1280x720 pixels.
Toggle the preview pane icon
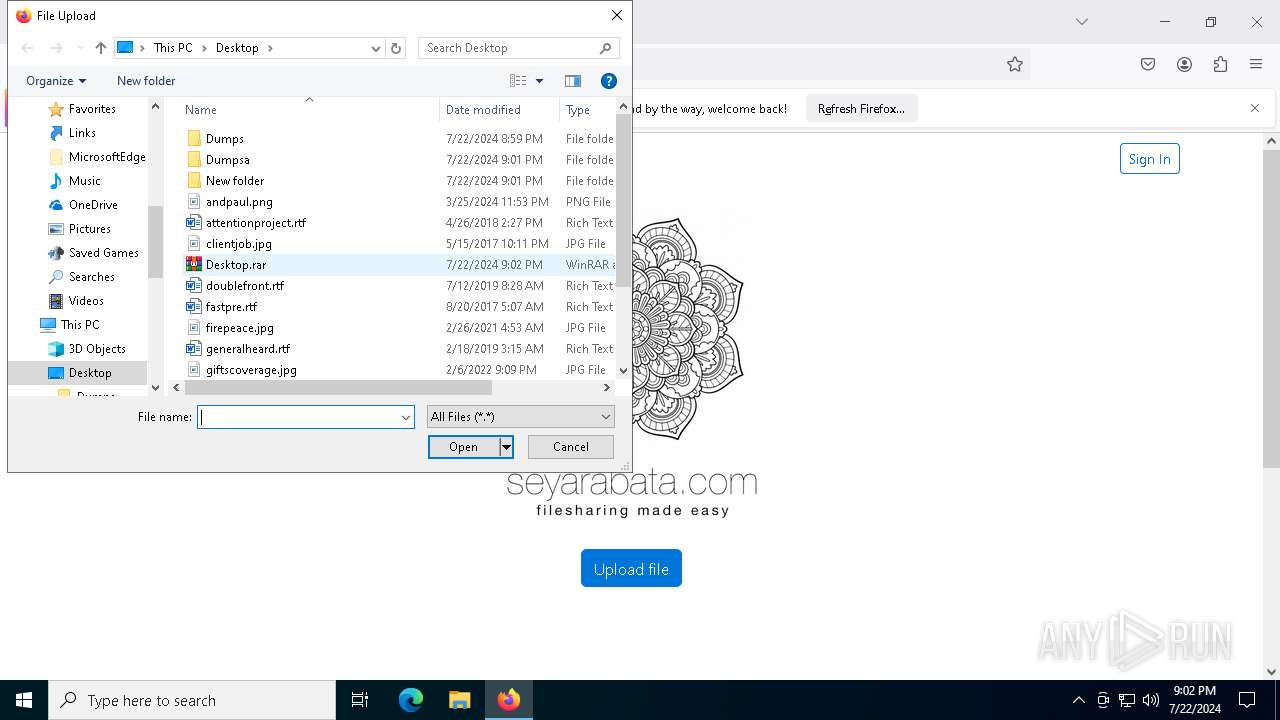pyautogui.click(x=573, y=81)
